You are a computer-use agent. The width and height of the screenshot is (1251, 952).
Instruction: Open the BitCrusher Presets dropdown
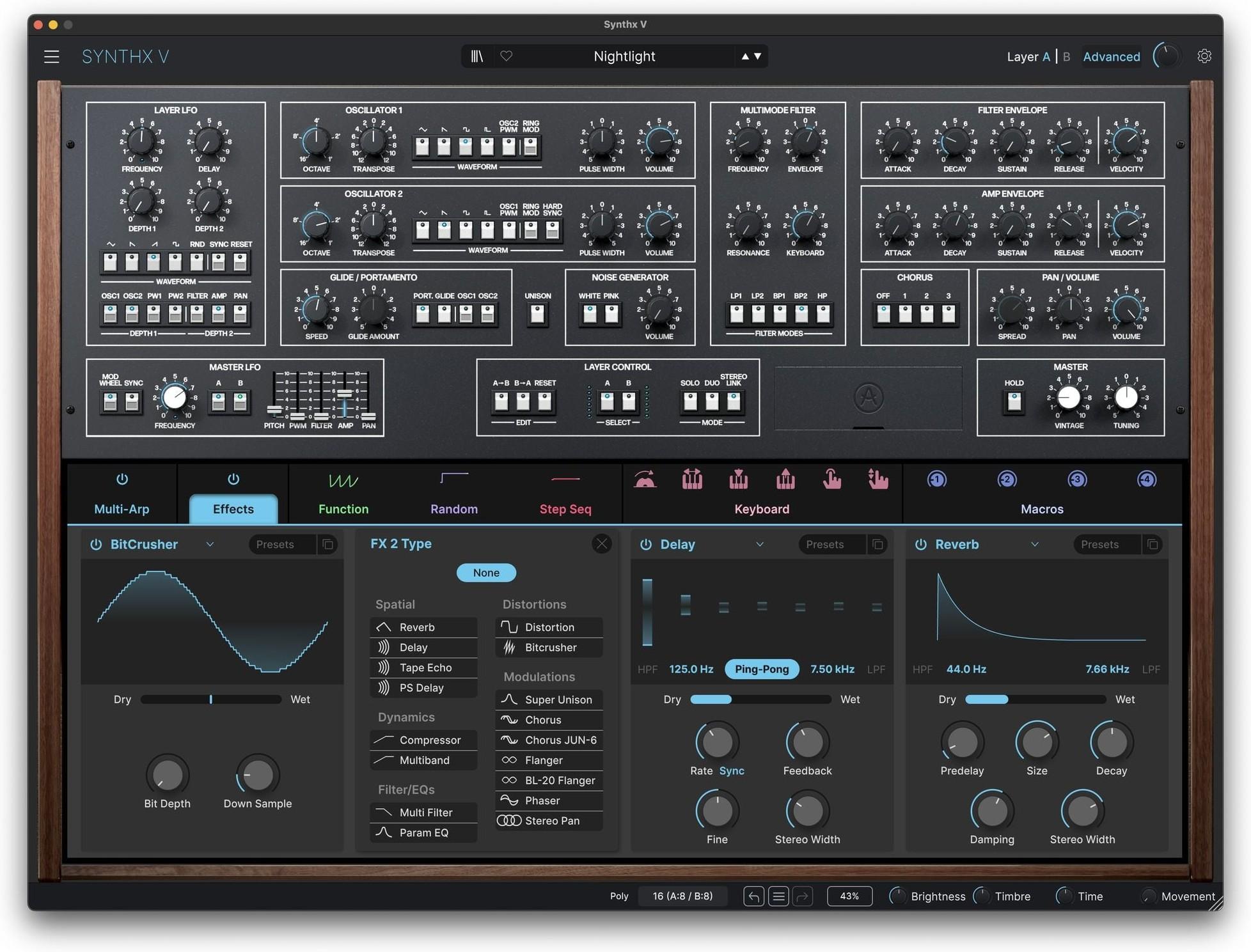[282, 544]
